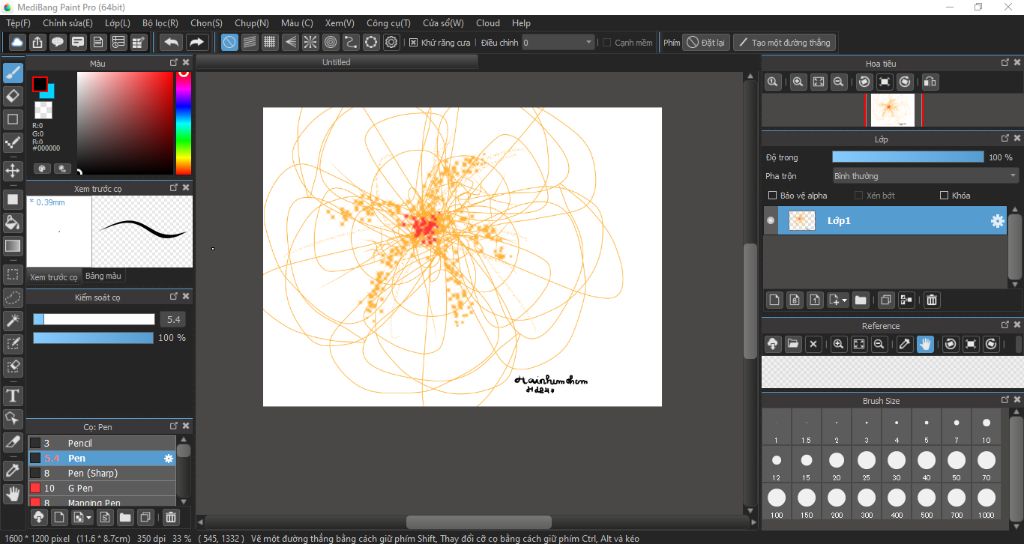
Task: Click the Navigator preview thumbnail
Action: click(893, 110)
